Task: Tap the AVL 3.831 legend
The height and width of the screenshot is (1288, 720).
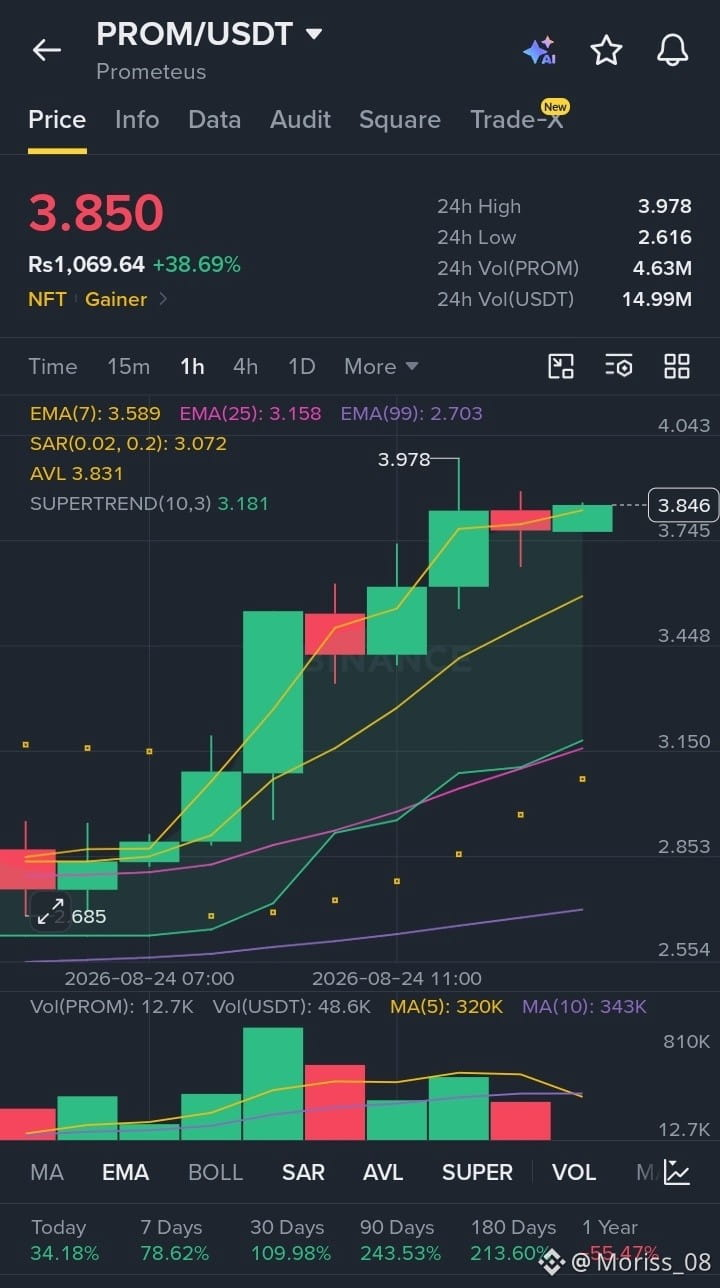Action: click(x=77, y=473)
